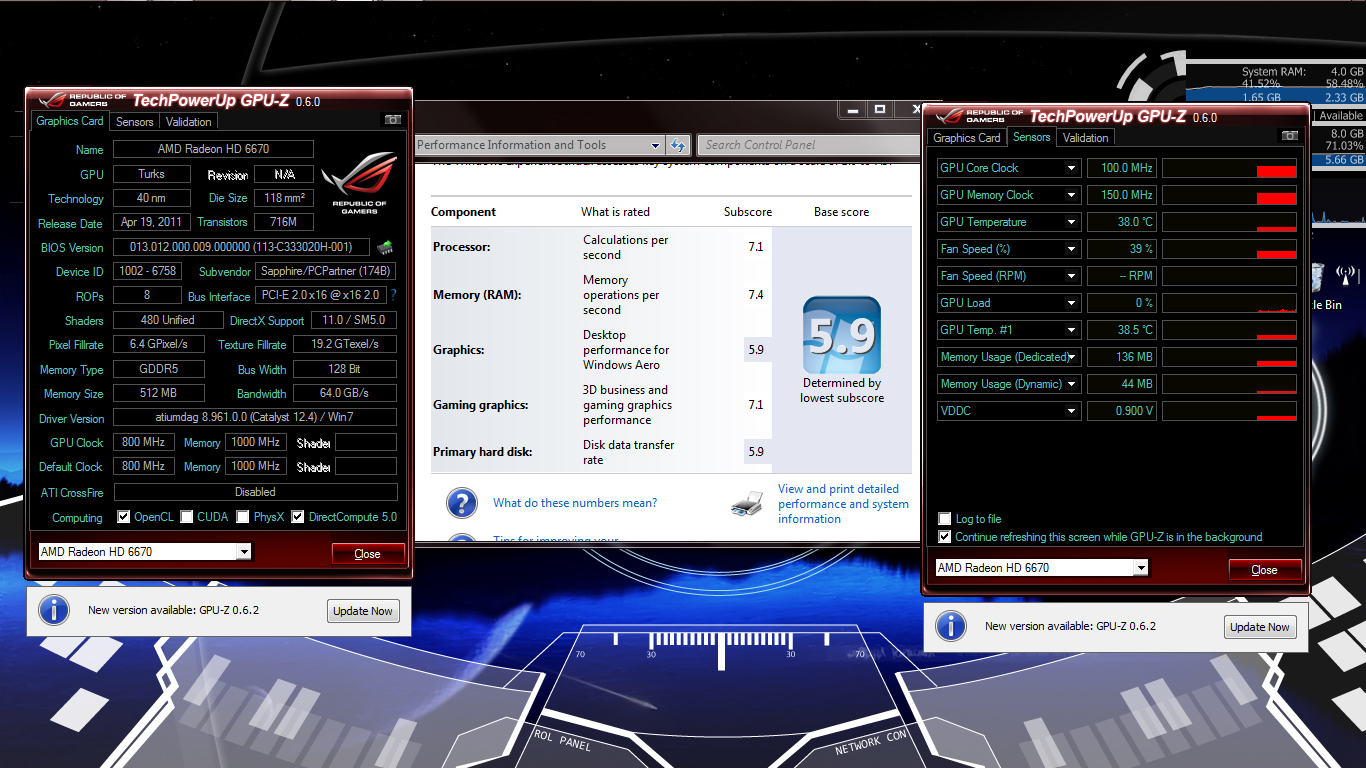
Task: Click Update Now in left update notification
Action: coord(363,611)
